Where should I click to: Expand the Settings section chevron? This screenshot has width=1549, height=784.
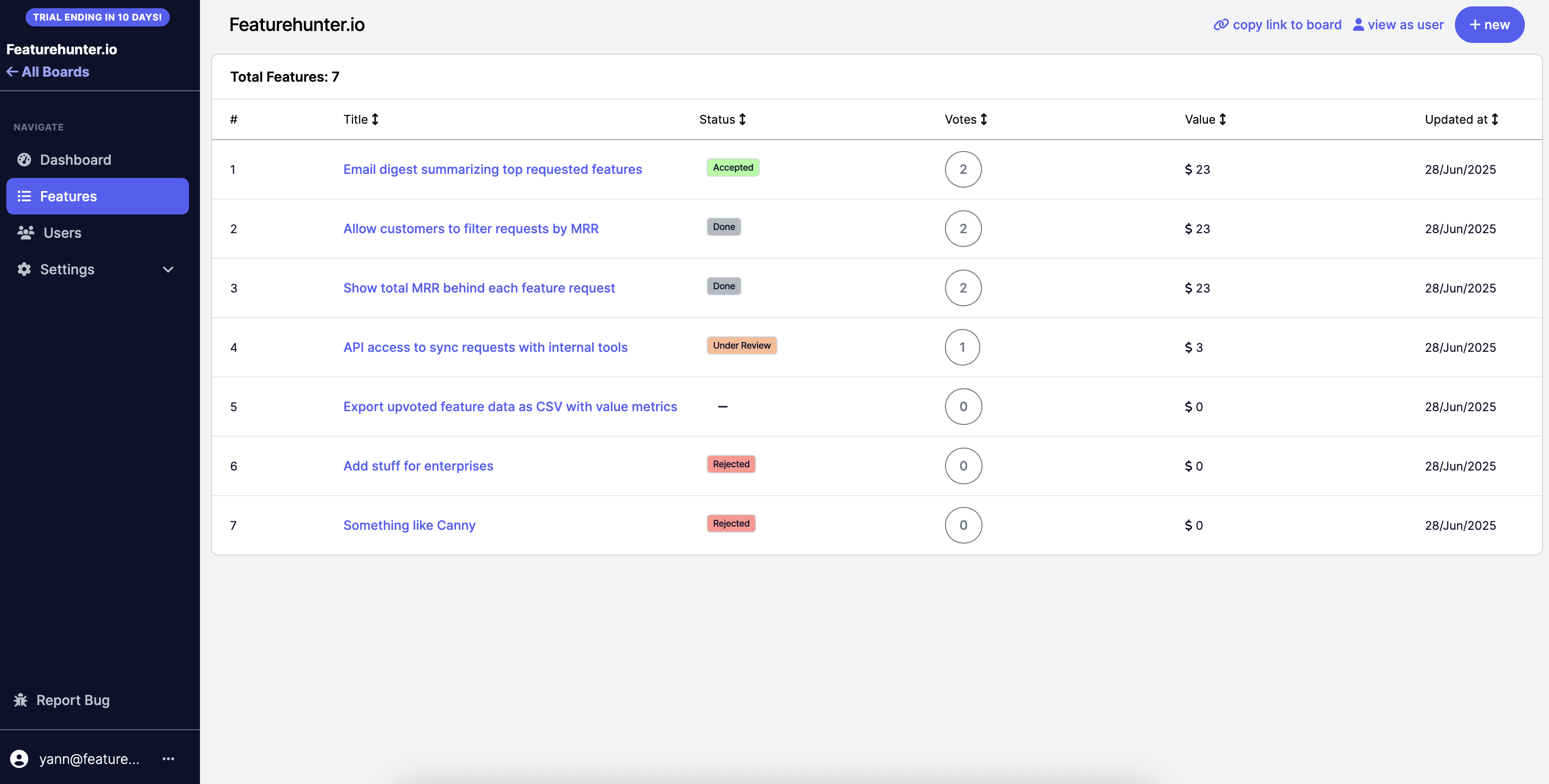(168, 269)
